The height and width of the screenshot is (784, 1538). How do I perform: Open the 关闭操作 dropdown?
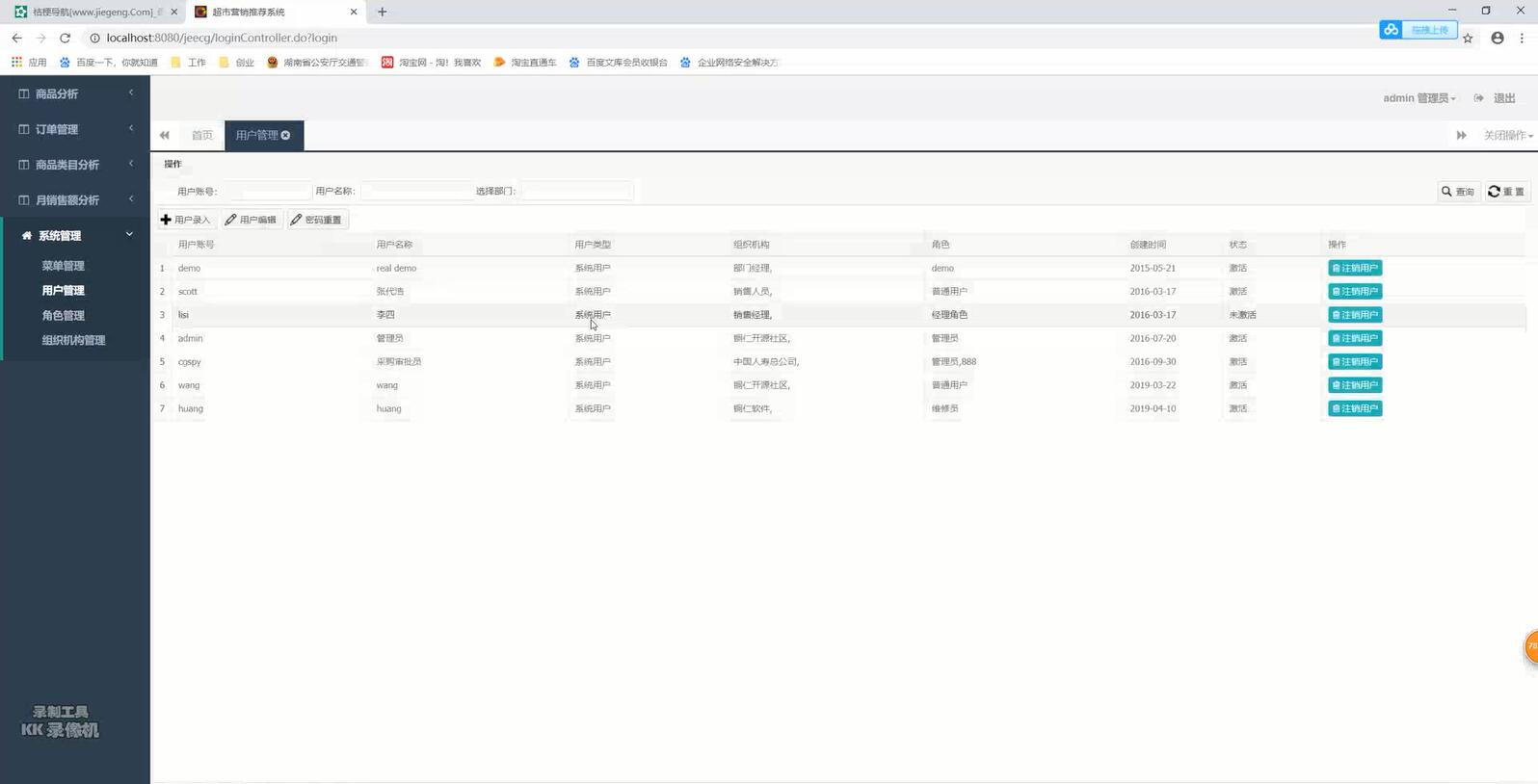tap(1508, 136)
